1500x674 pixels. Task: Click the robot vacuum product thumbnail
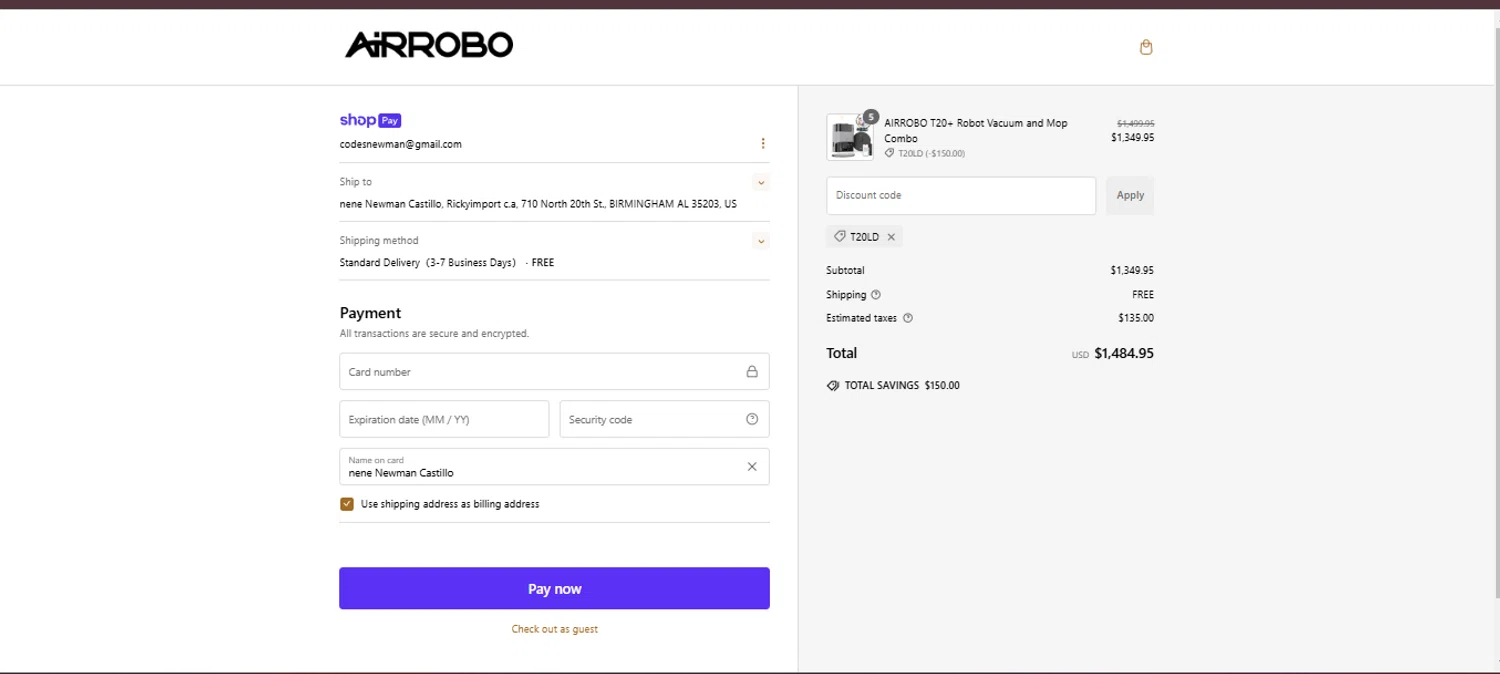[x=851, y=137]
